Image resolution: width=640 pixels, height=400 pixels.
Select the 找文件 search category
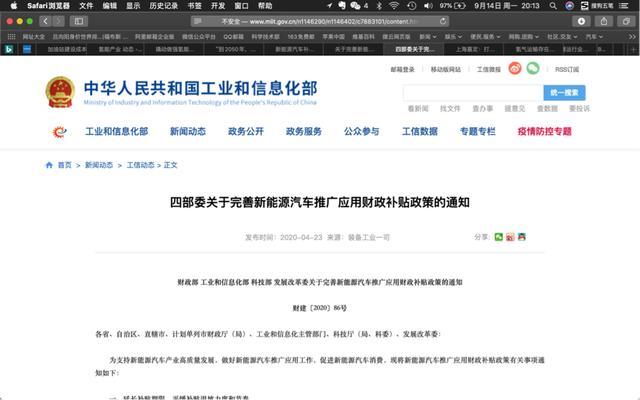pyautogui.click(x=450, y=109)
